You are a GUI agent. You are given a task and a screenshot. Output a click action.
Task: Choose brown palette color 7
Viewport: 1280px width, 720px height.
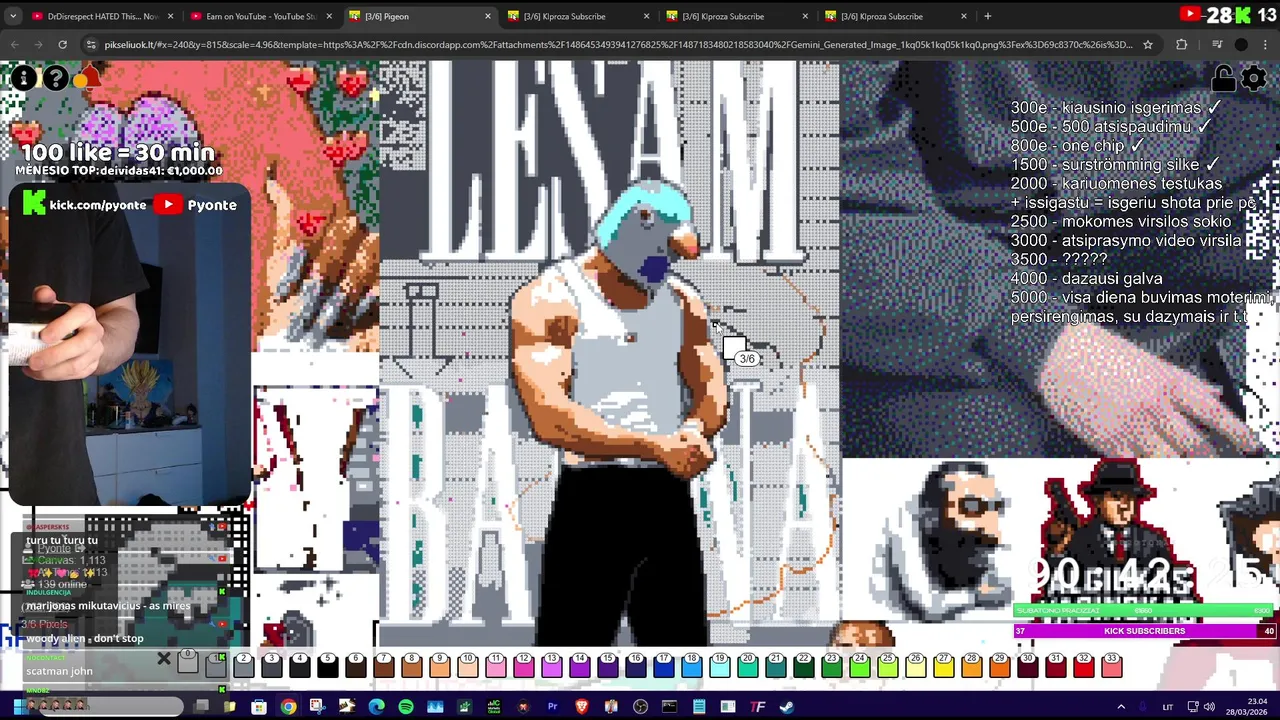[384, 664]
